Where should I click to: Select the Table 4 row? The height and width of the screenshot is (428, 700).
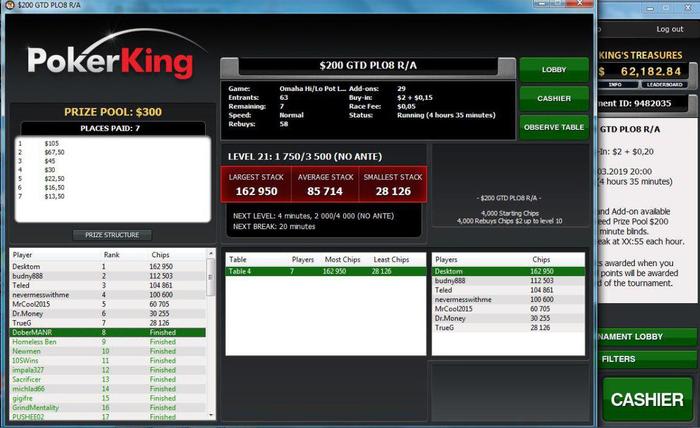tap(325, 271)
